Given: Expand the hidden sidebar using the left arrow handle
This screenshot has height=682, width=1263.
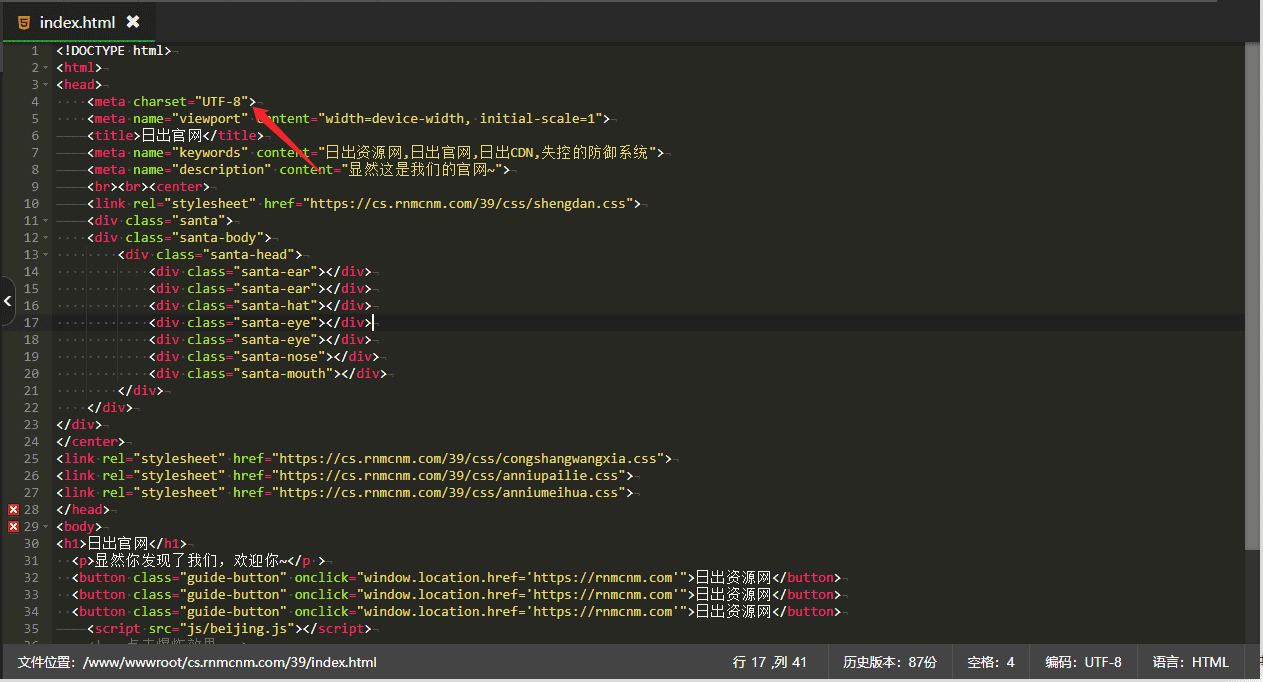Looking at the screenshot, I should 7,300.
